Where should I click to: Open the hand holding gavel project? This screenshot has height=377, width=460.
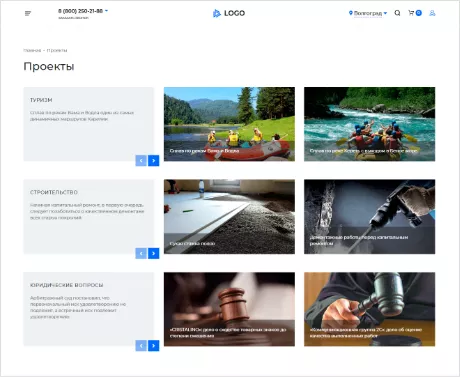pyautogui.click(x=369, y=309)
